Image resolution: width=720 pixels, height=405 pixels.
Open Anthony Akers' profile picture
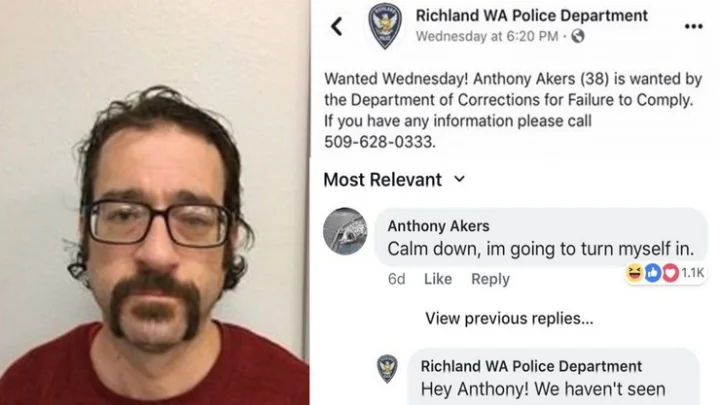345,231
